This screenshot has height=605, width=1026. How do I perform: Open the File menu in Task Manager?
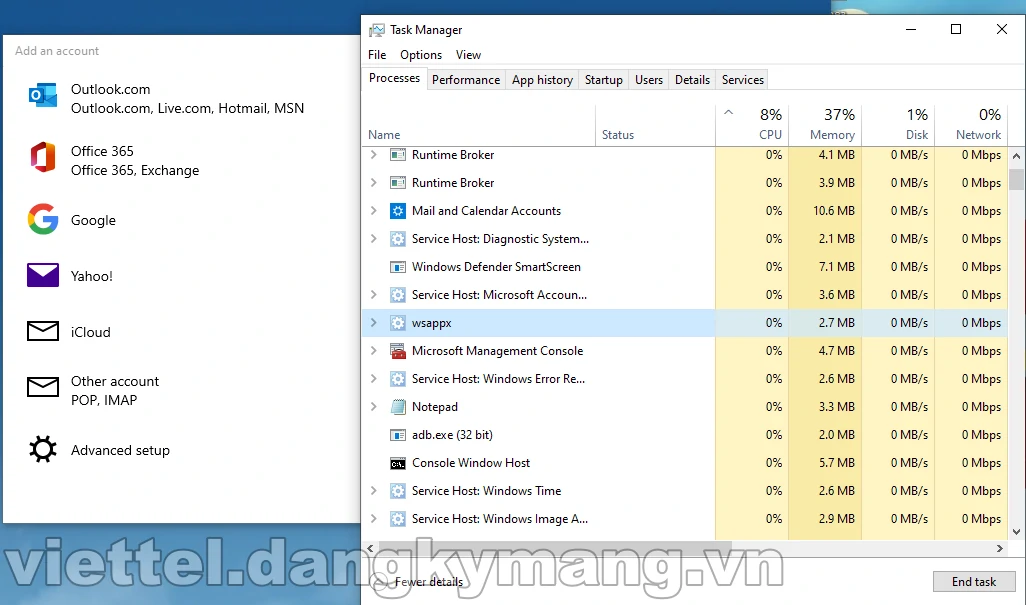(377, 55)
